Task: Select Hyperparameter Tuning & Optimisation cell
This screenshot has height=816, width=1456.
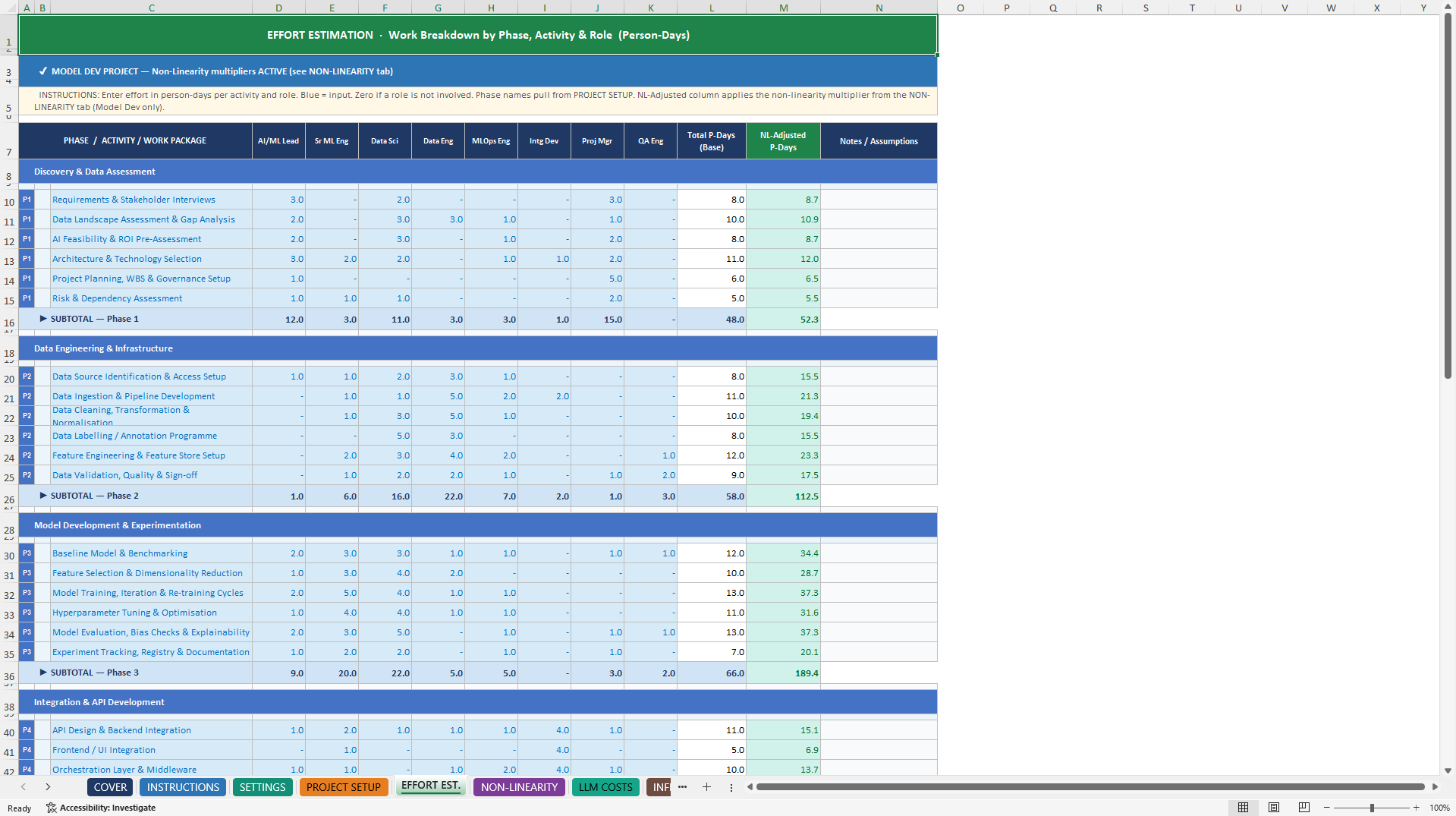Action: pos(151,613)
